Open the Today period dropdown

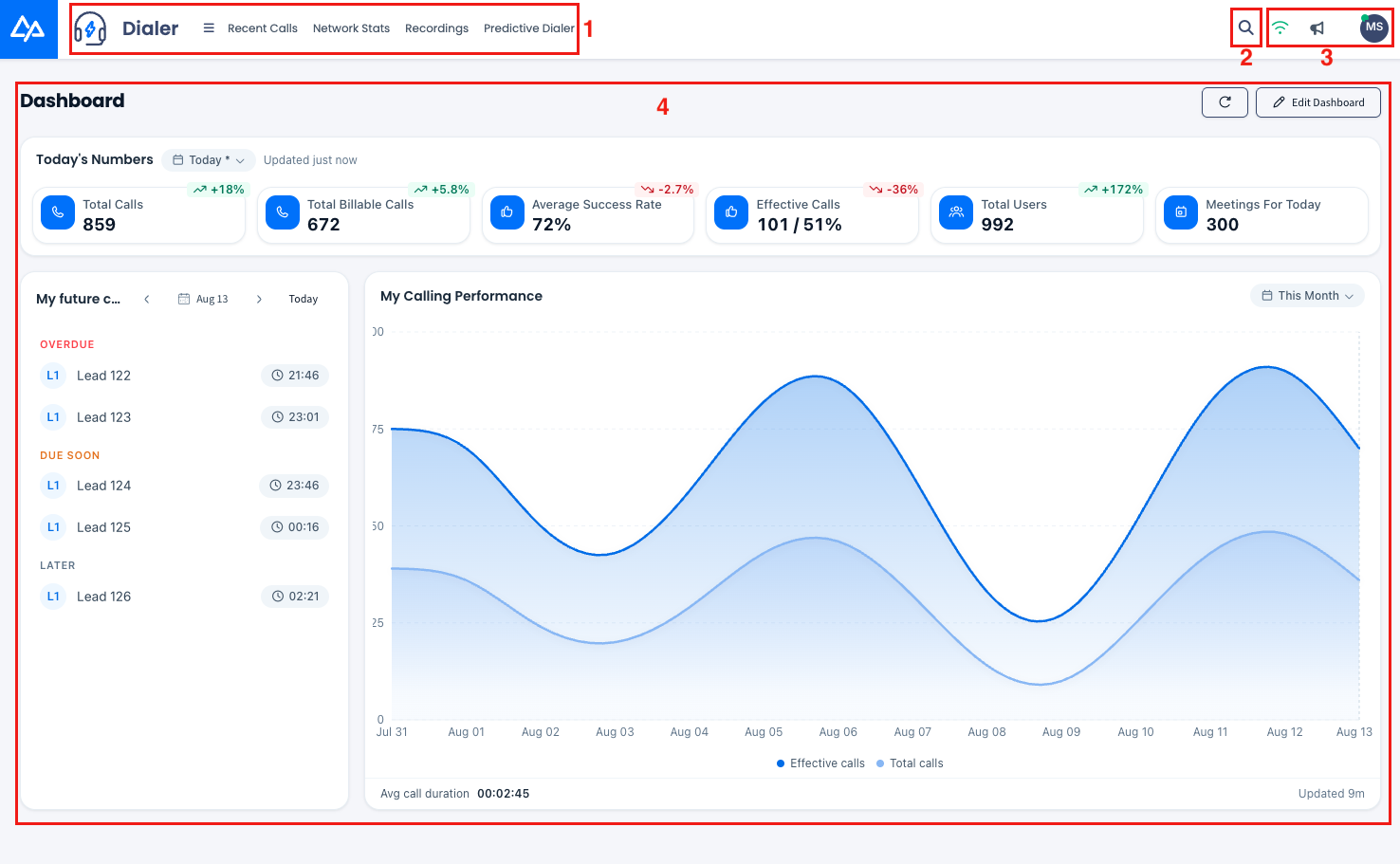[209, 160]
